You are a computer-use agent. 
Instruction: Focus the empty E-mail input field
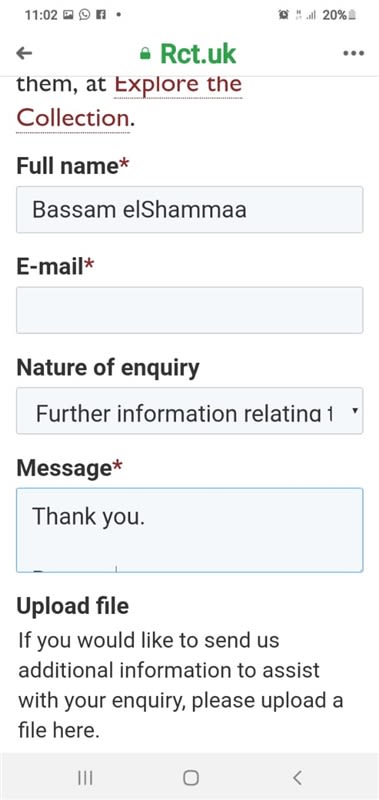[190, 310]
